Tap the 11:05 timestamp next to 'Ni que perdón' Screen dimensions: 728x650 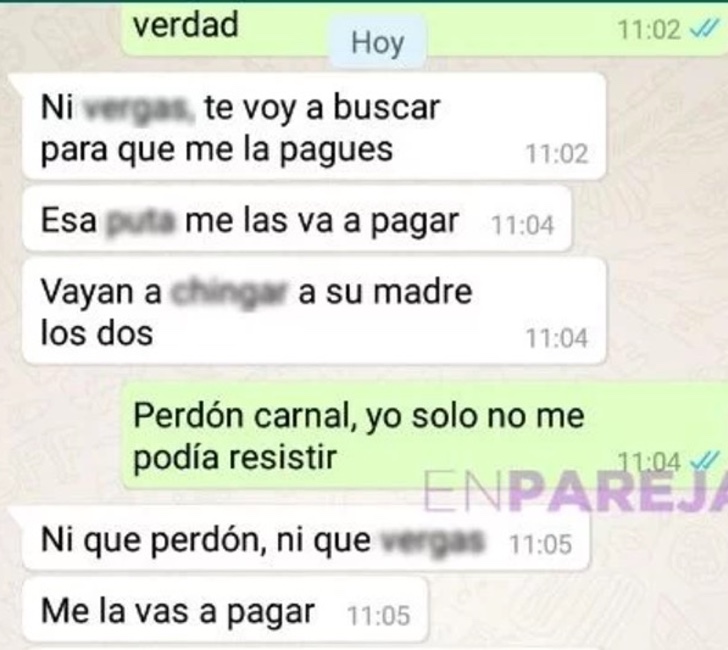pyautogui.click(x=540, y=544)
